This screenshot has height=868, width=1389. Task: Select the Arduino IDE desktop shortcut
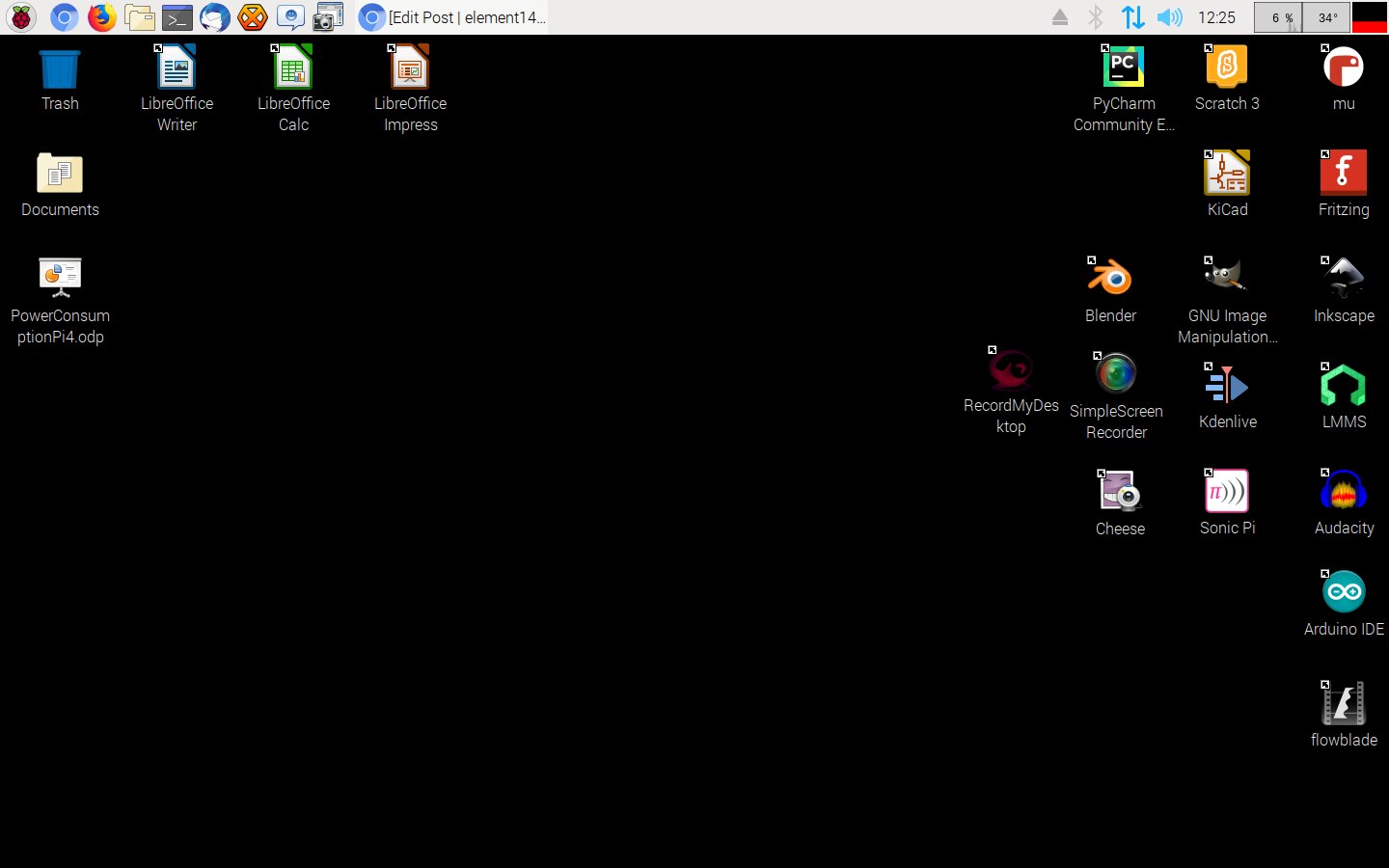point(1344,605)
